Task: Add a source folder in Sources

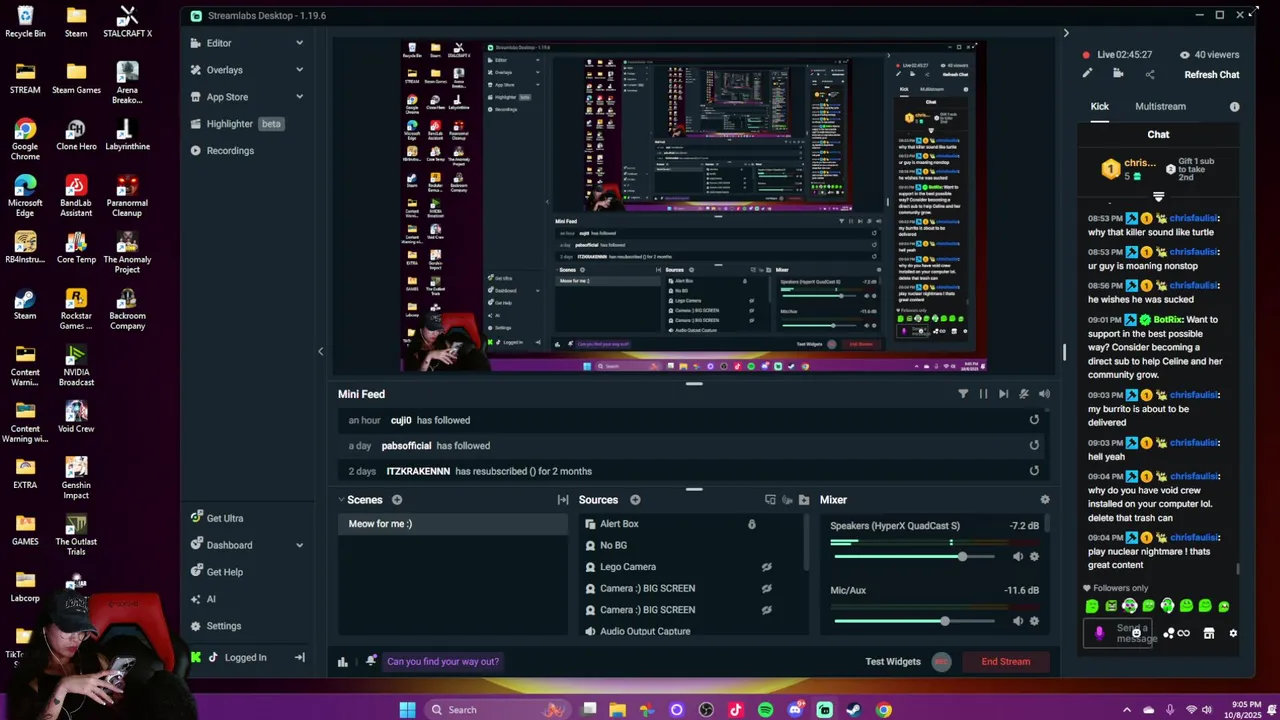Action: (x=804, y=500)
